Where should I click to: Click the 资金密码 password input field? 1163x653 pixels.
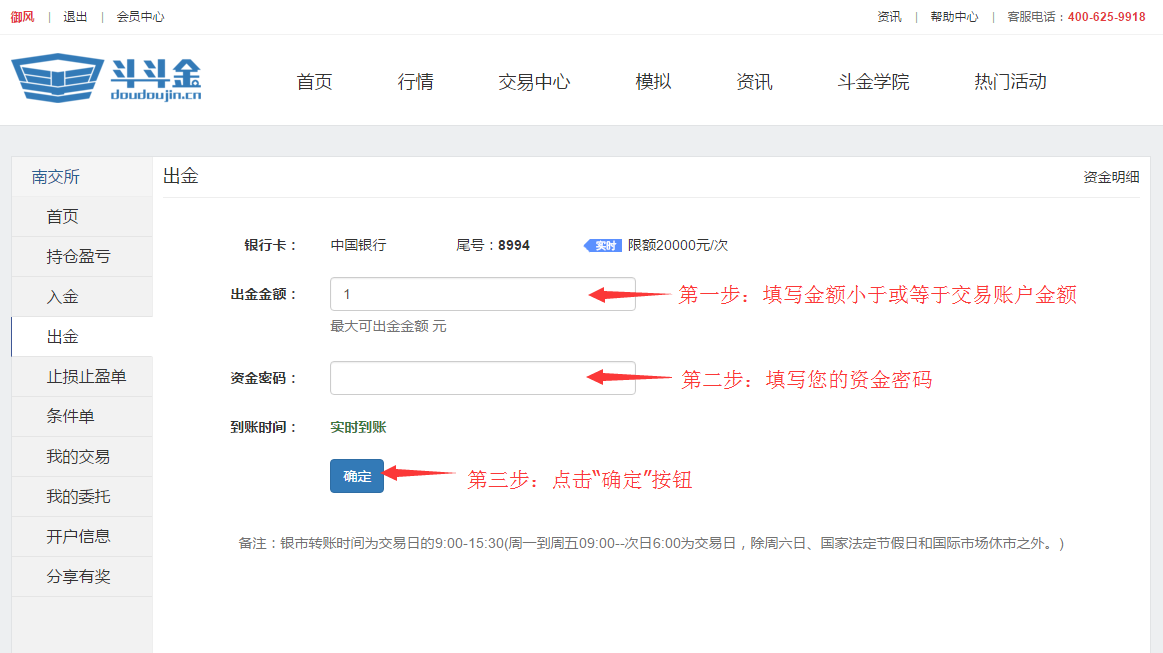coord(482,378)
